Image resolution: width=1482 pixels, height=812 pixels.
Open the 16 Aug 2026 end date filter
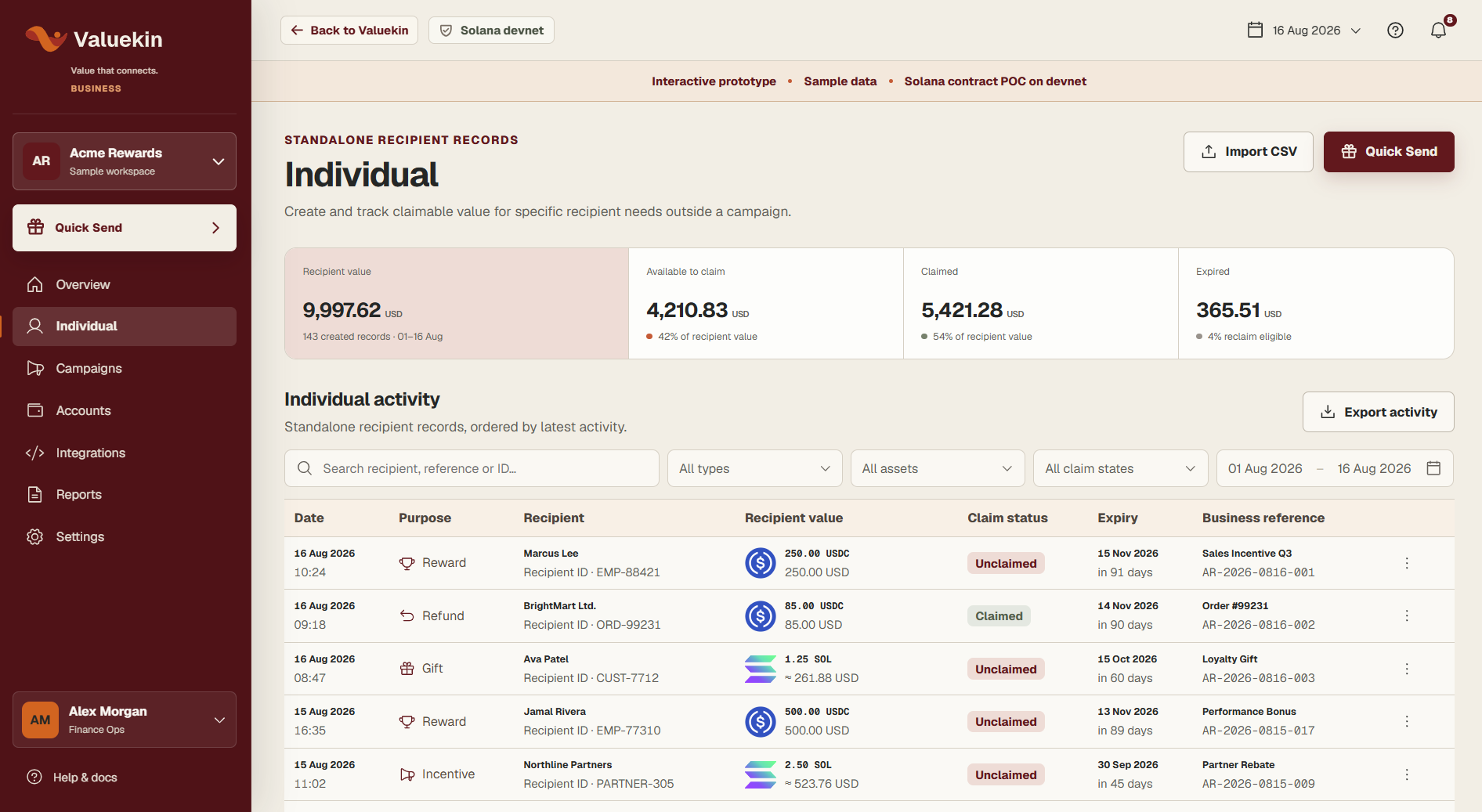coord(1374,468)
